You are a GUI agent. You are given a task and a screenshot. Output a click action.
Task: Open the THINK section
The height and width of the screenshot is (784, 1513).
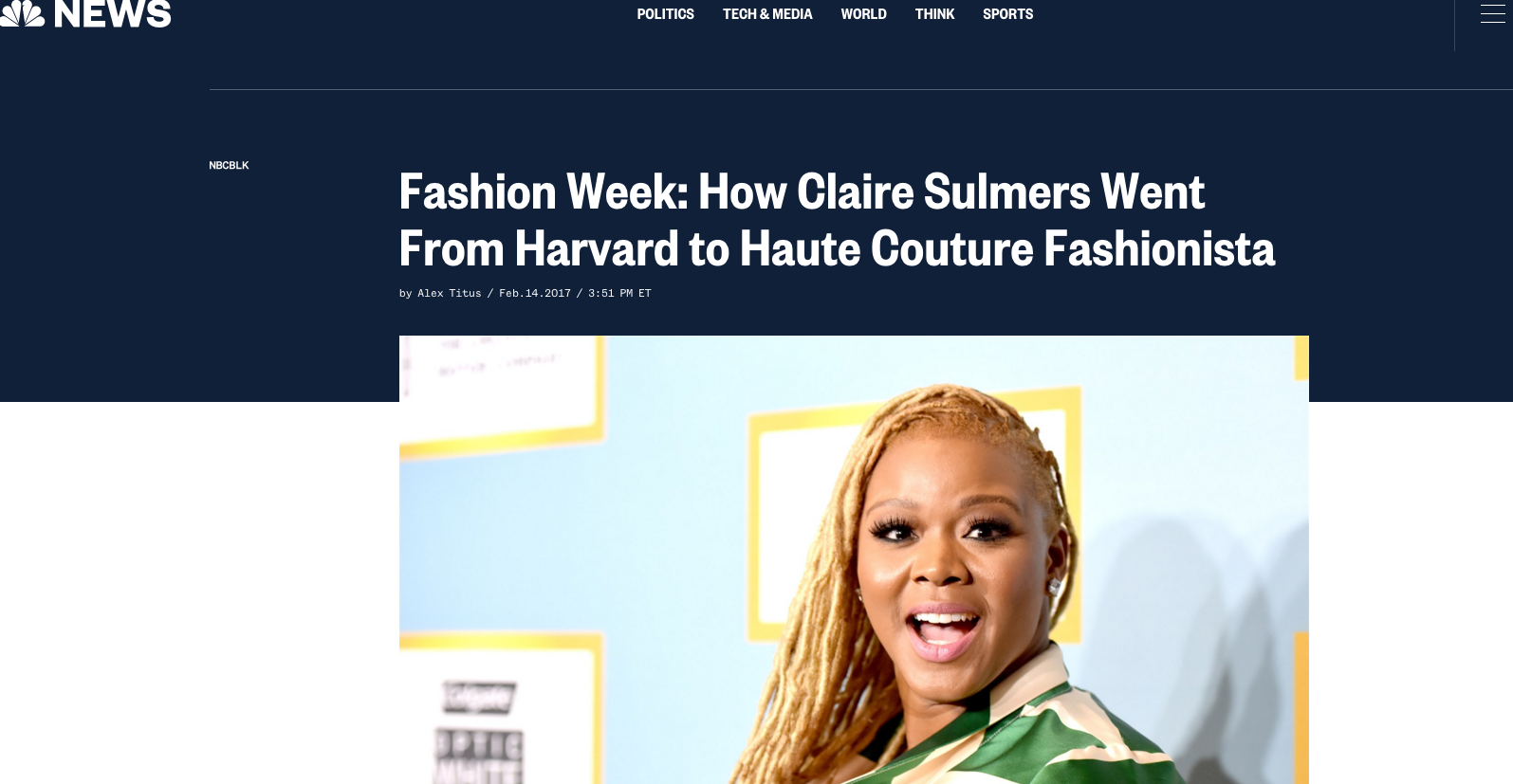tap(934, 14)
